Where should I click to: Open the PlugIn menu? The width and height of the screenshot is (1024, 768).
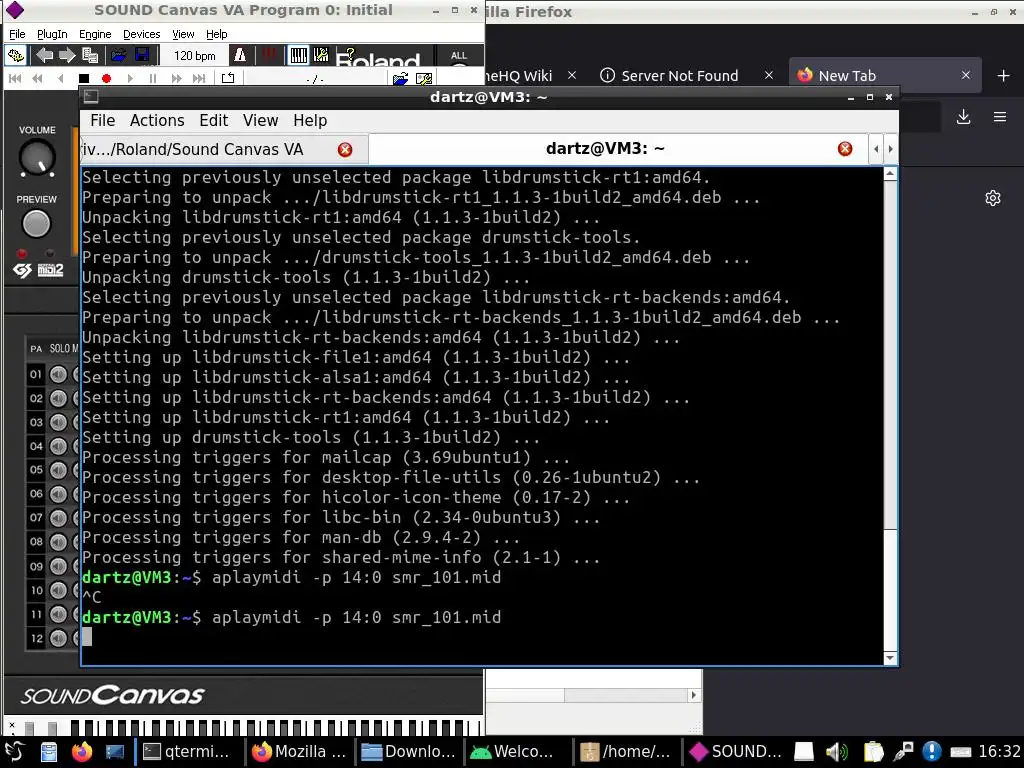click(52, 34)
